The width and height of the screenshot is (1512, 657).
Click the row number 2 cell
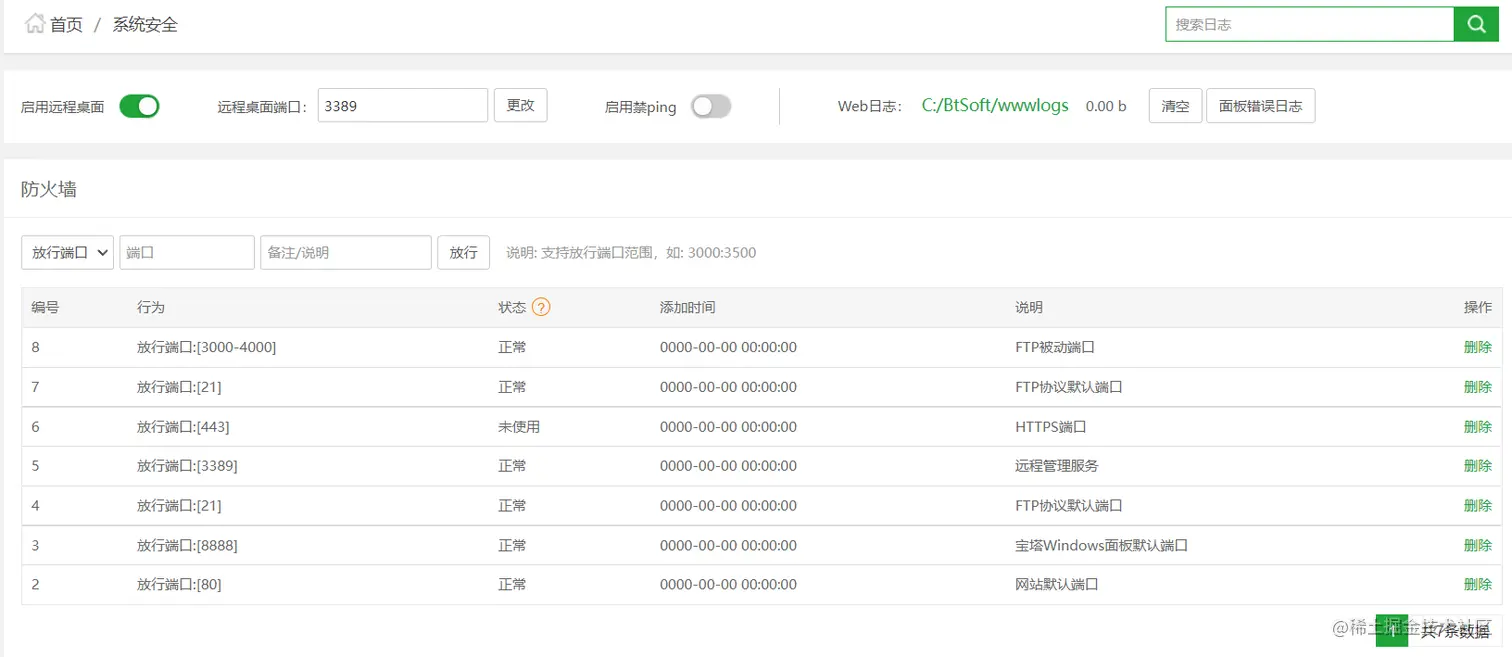coord(36,584)
